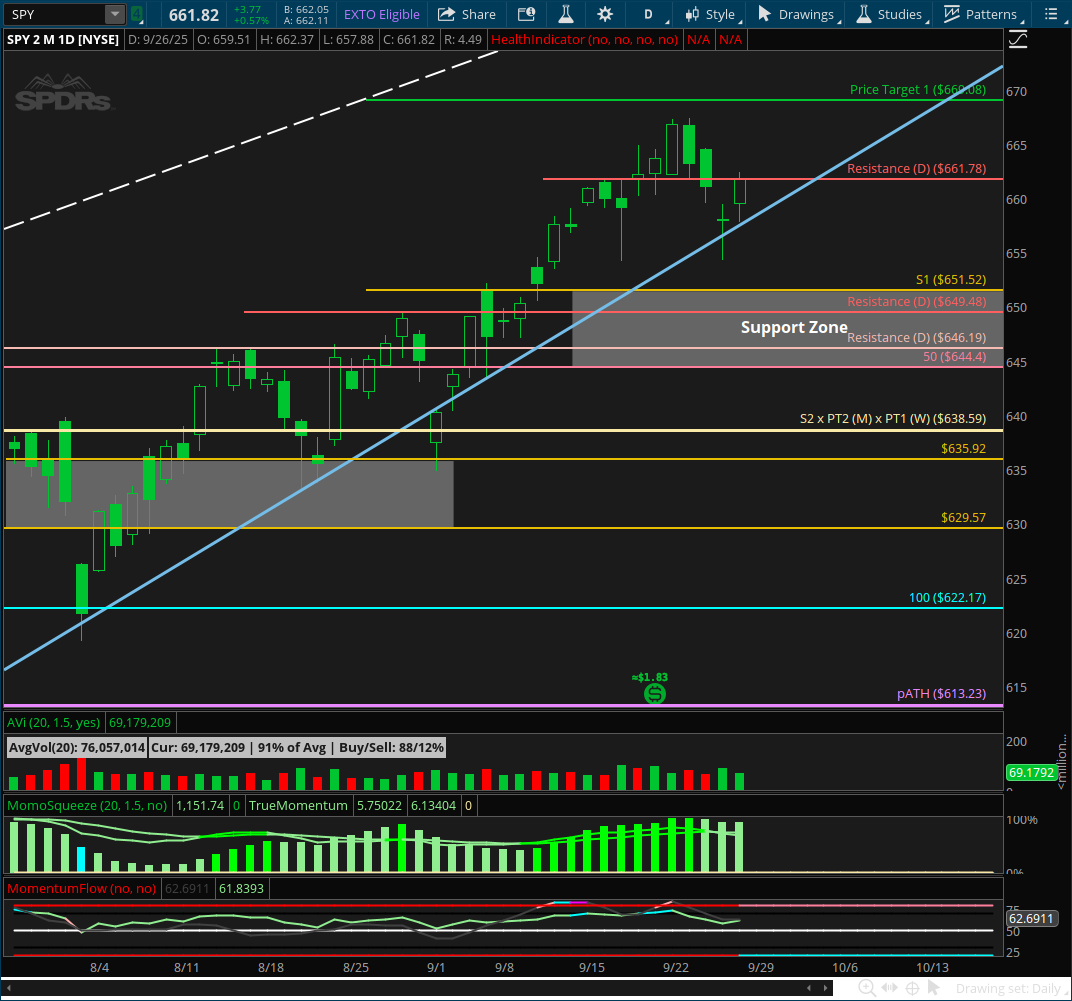This screenshot has height=1001, width=1072.
Task: Click the AvgVol(20): 76,057,014 label
Action: tap(77, 747)
